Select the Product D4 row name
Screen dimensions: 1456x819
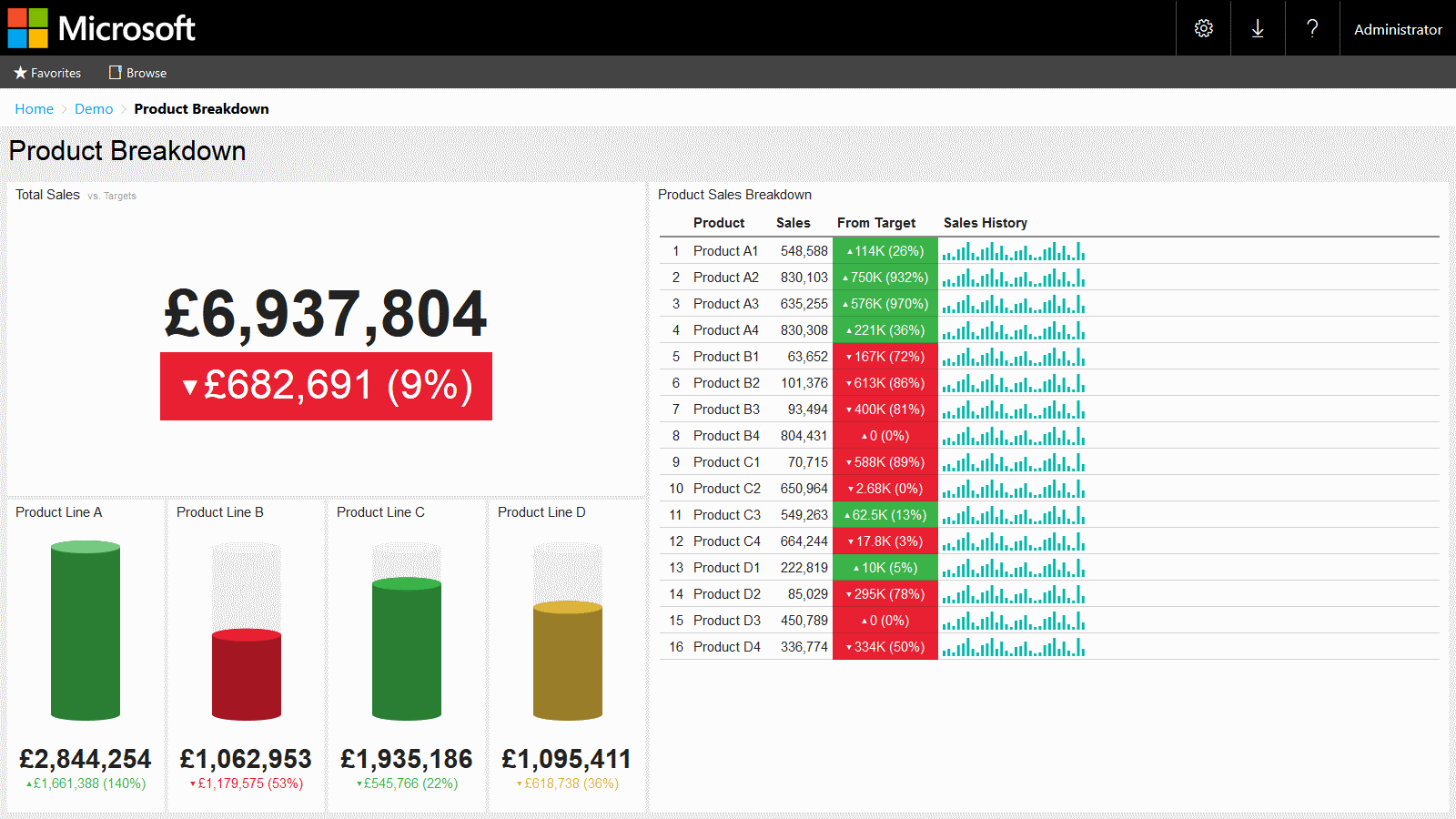point(726,647)
